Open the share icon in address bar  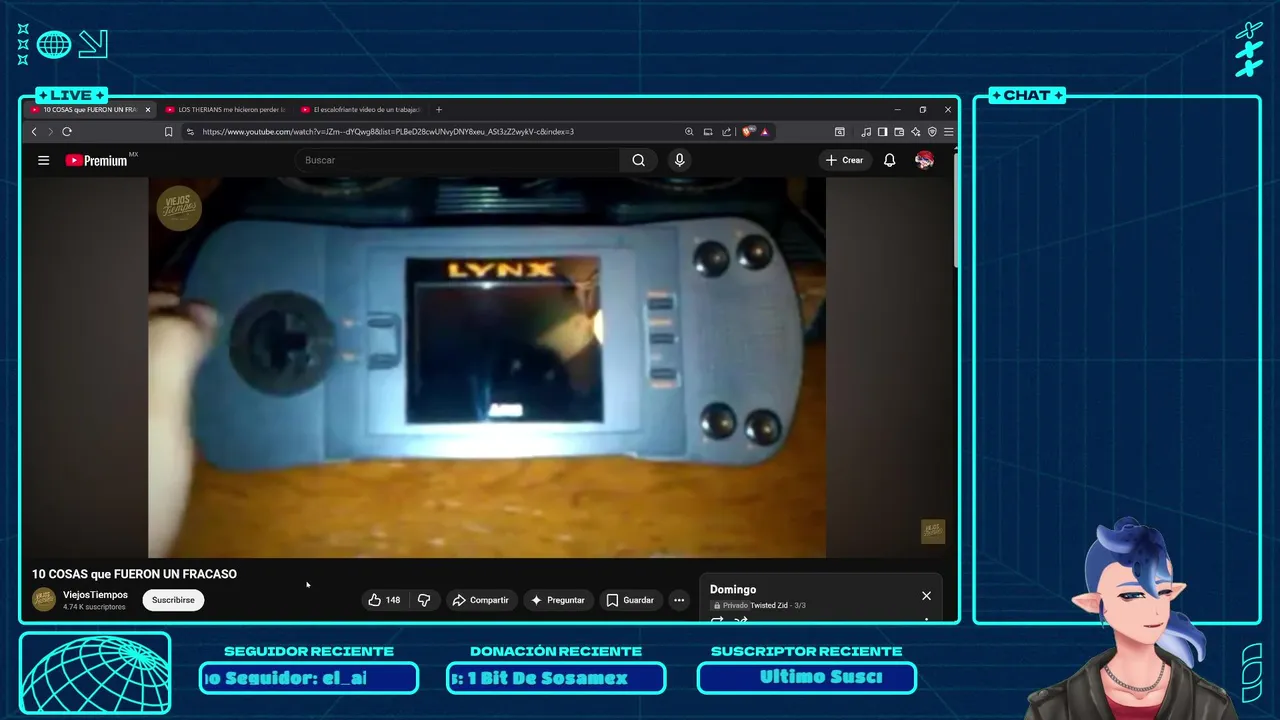point(727,131)
